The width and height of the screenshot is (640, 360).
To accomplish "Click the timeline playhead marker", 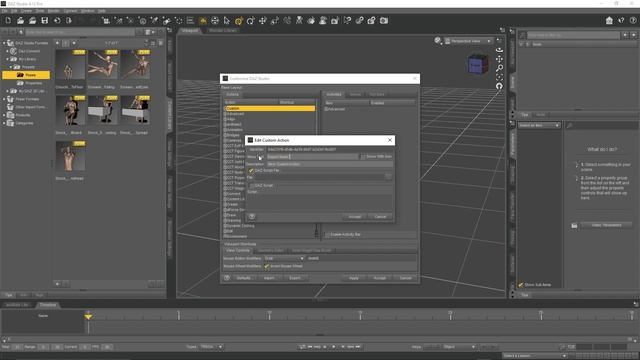I will pos(88,316).
